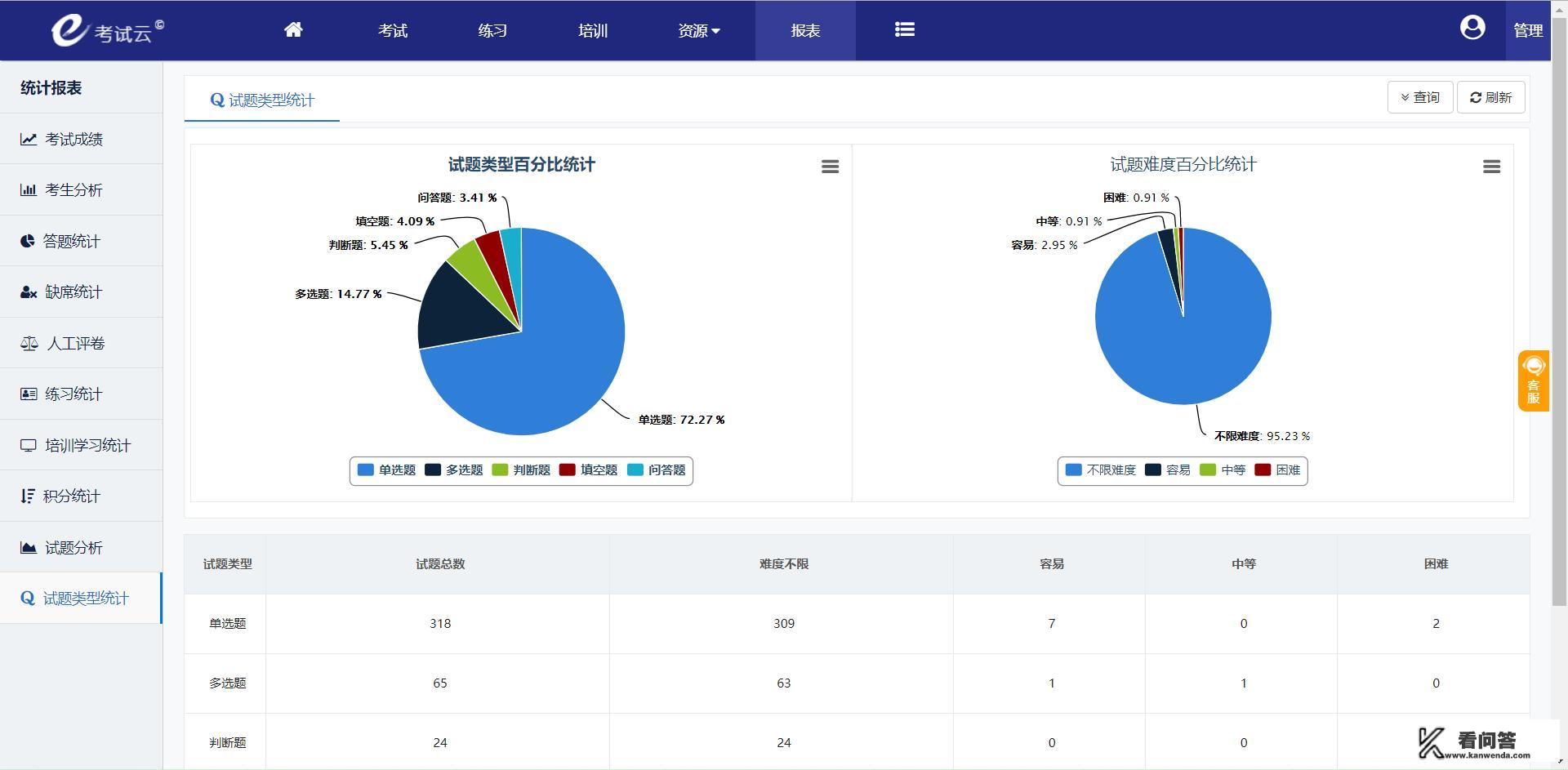
Task: Click the 缺席统计 user icon
Action: pos(29,292)
